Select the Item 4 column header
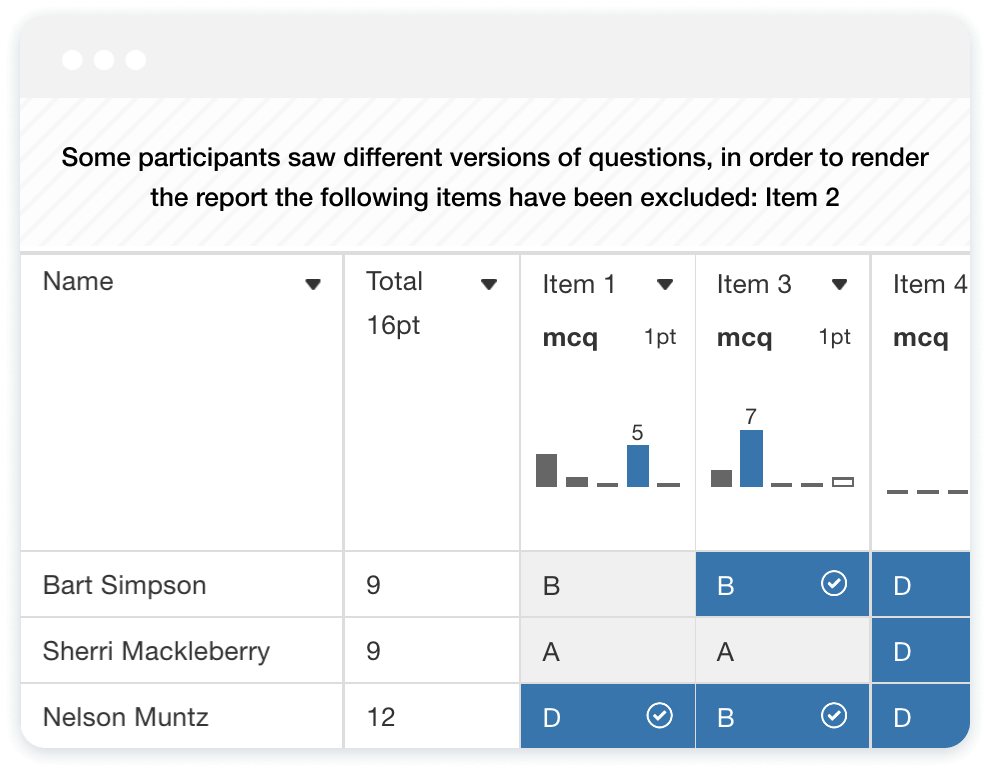Viewport: 990px width, 772px height. click(929, 285)
